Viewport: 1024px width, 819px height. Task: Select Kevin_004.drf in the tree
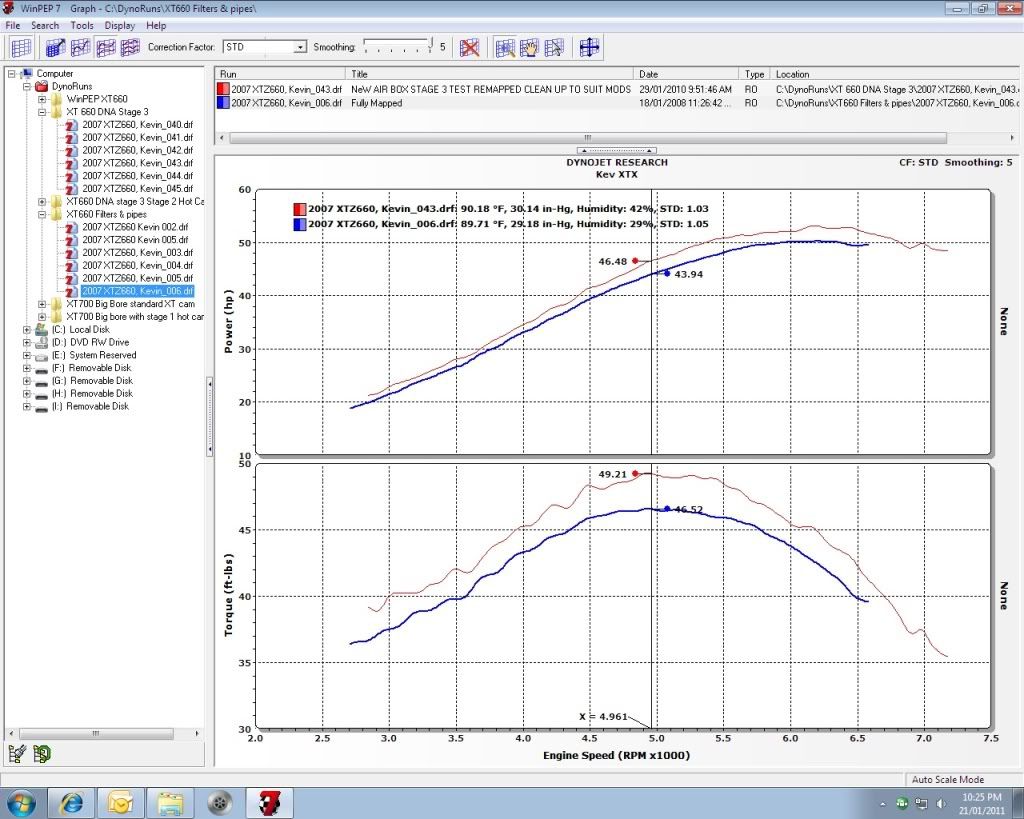point(137,266)
